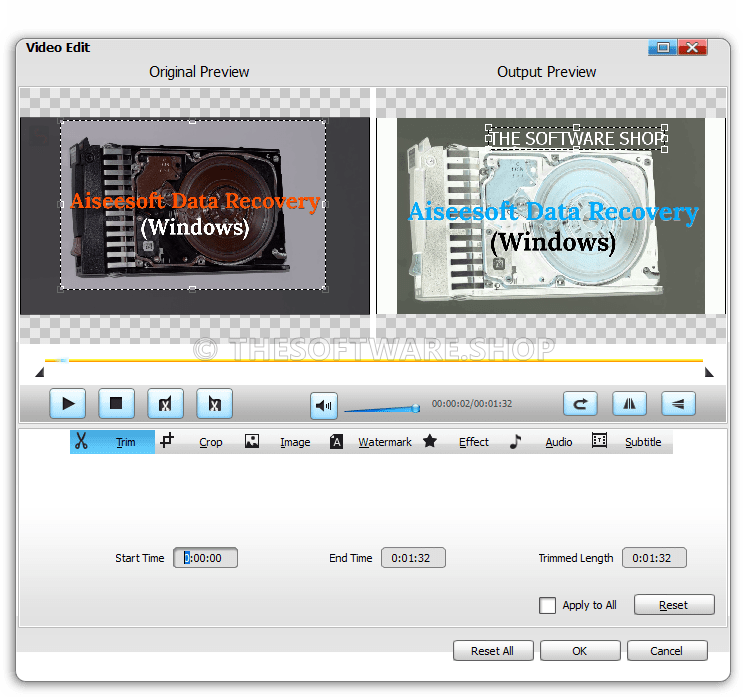Click the trim start triangle marker
Image resolution: width=746 pixels, height=697 pixels.
[40, 372]
